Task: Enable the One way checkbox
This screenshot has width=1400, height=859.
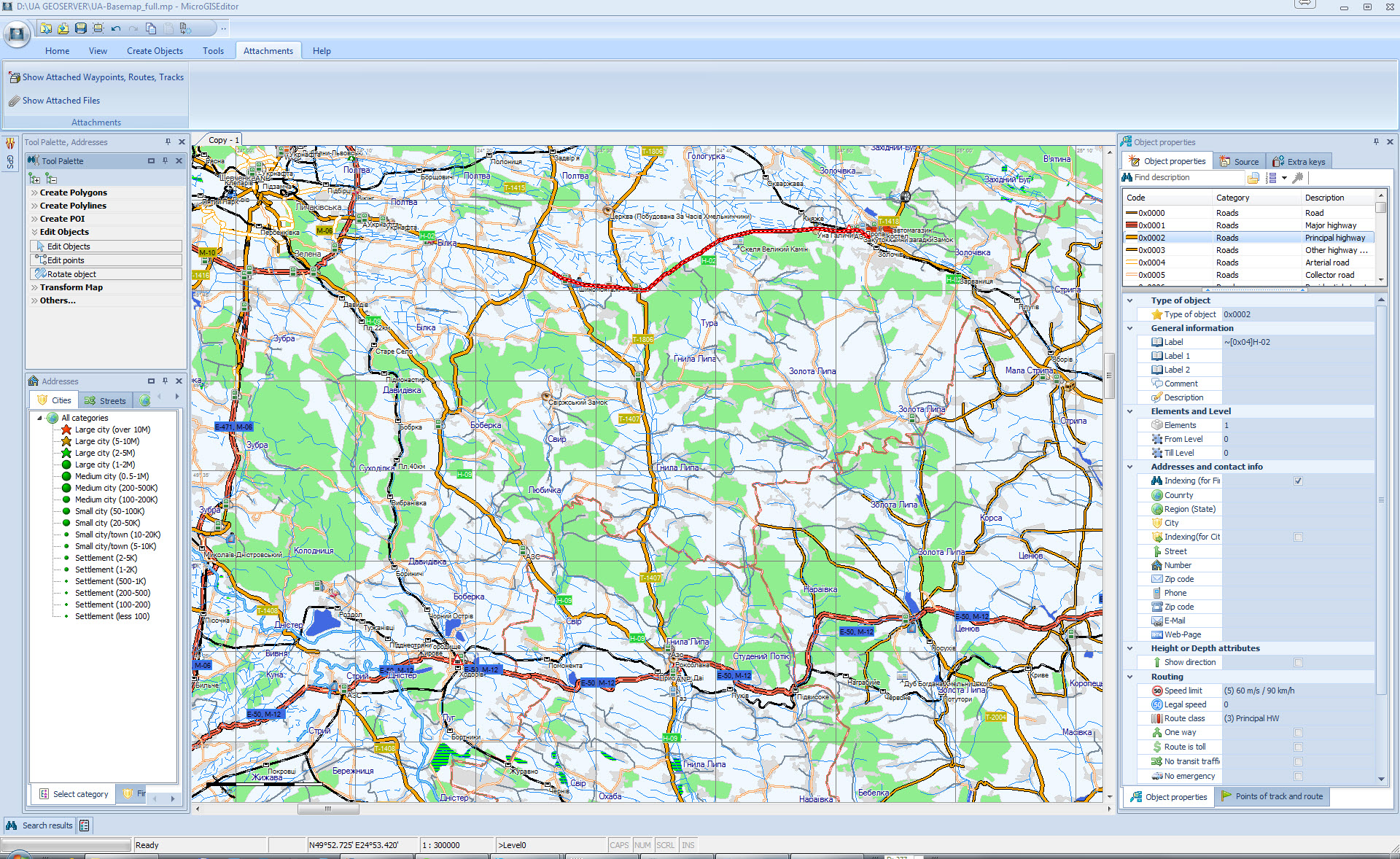Action: [x=1298, y=732]
